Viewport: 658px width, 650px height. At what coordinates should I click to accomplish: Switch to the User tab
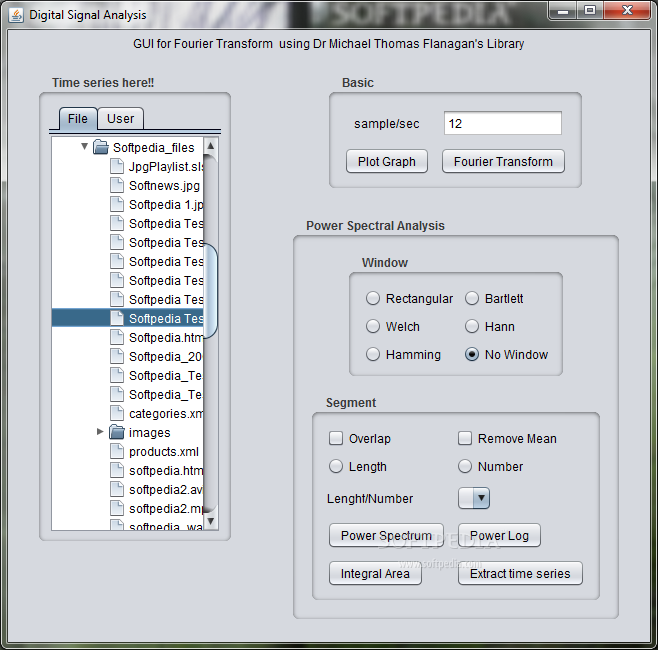point(121,119)
